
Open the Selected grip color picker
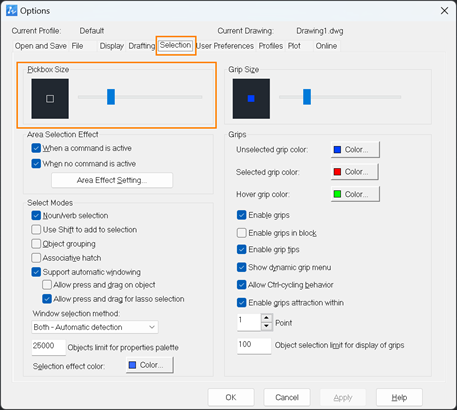[x=355, y=172]
